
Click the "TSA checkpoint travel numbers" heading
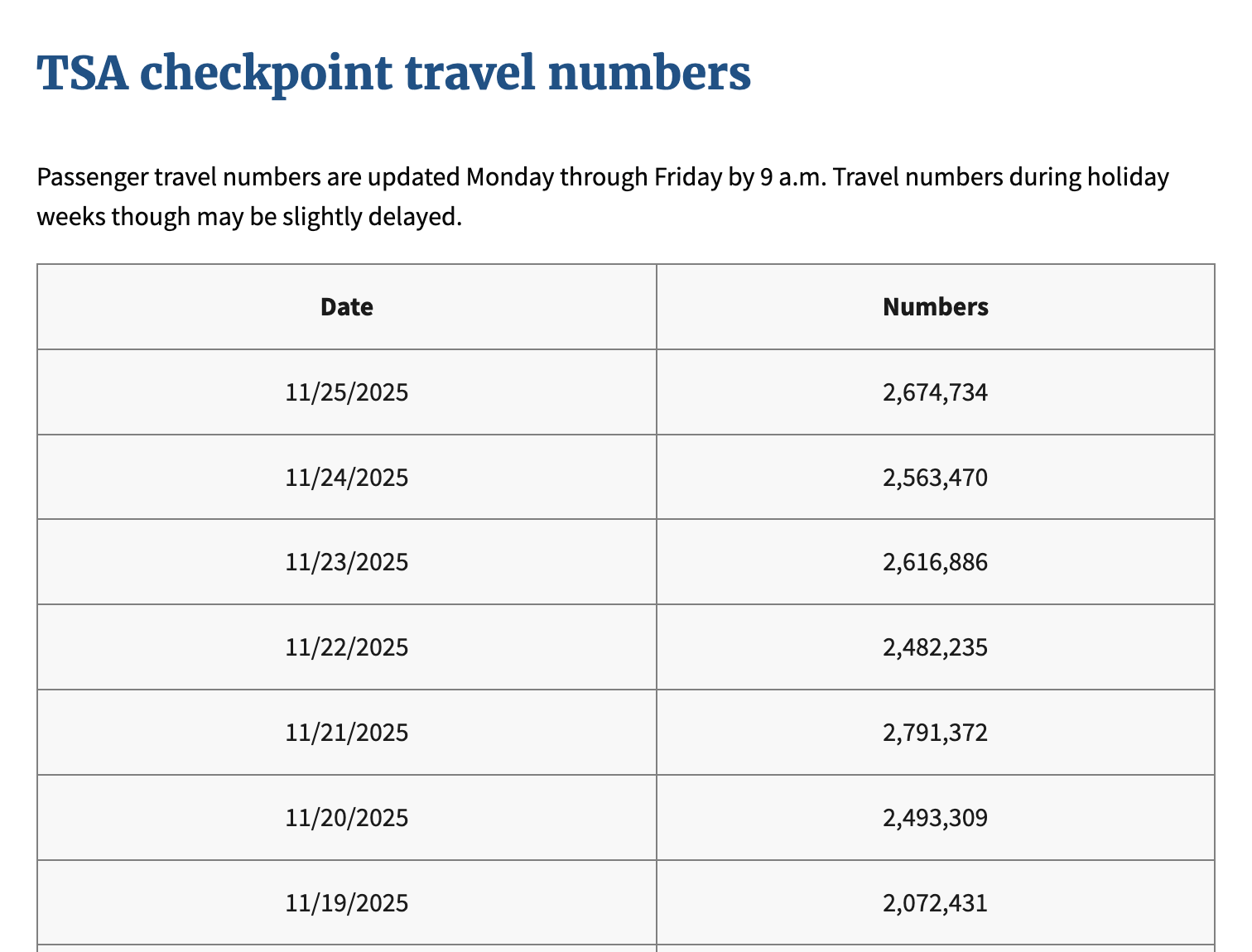(394, 73)
